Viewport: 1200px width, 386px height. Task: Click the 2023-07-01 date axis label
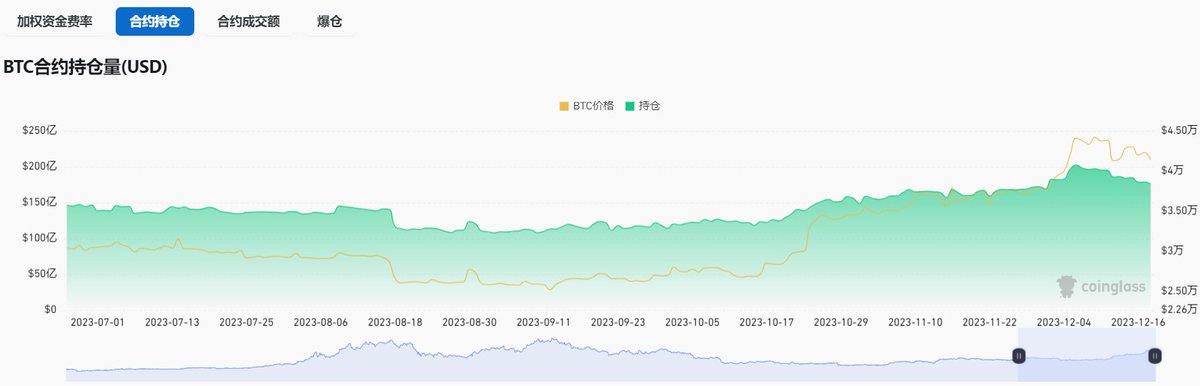pos(98,322)
